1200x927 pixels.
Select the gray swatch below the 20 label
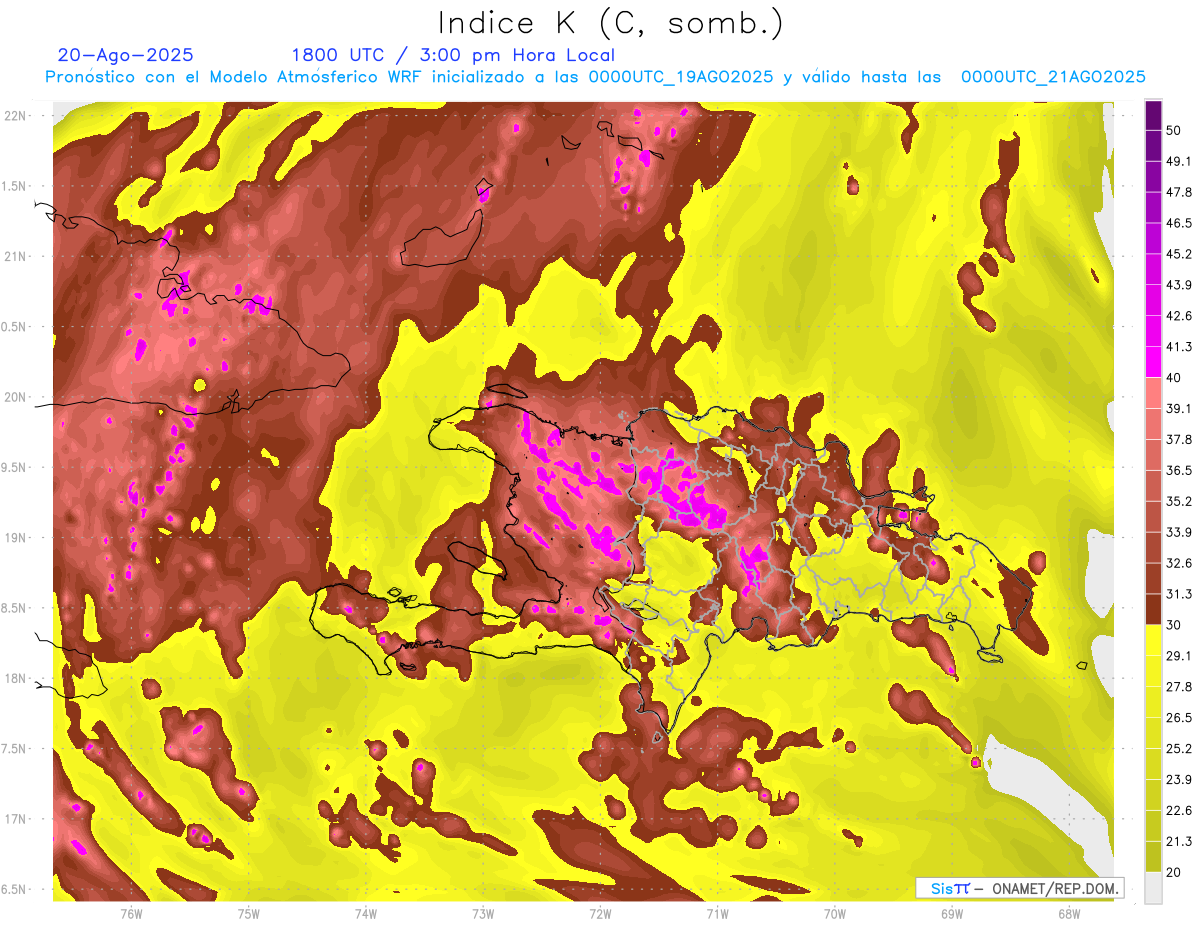tap(1153, 888)
